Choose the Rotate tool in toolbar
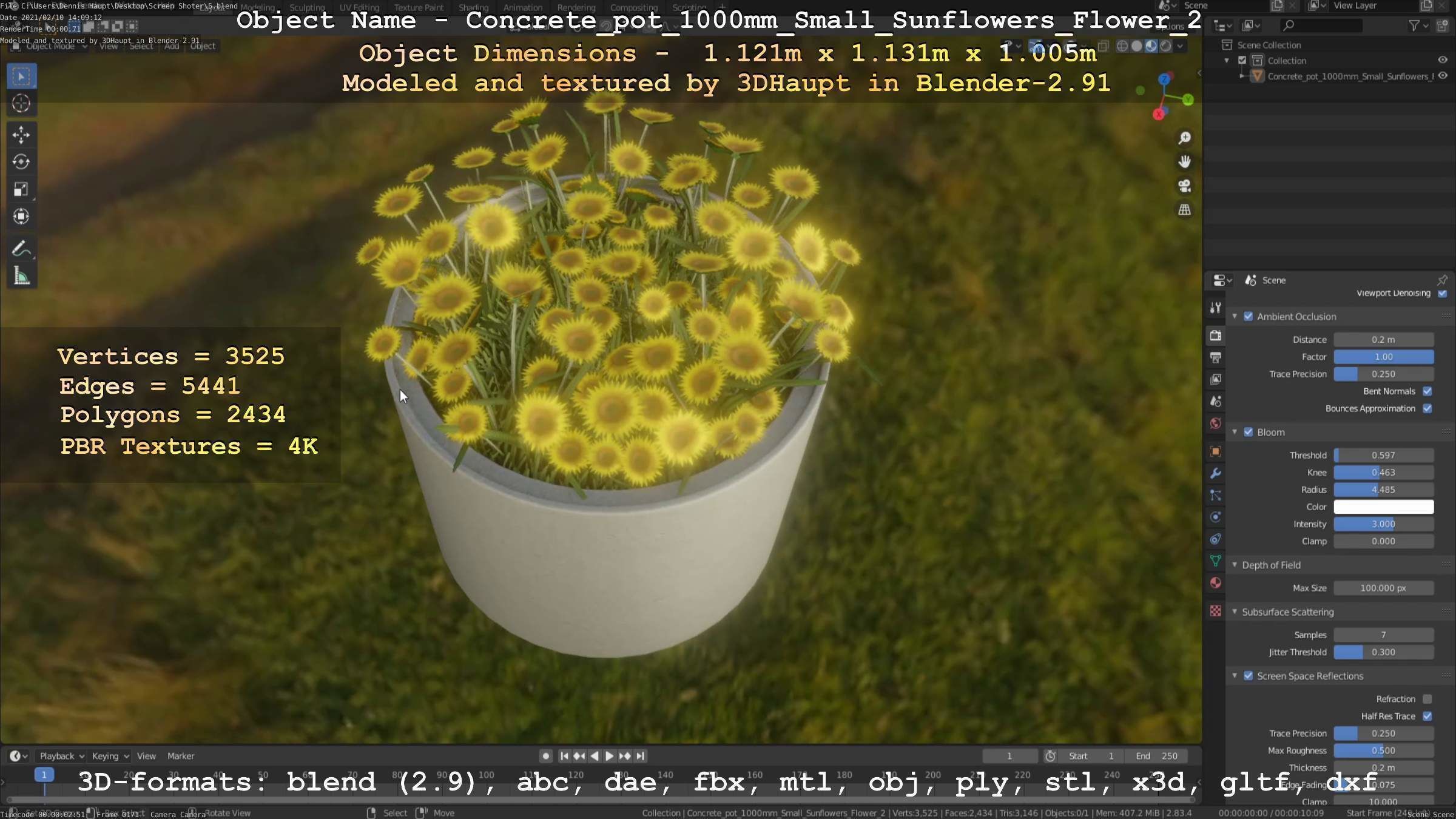Image resolution: width=1456 pixels, height=819 pixels. [21, 162]
